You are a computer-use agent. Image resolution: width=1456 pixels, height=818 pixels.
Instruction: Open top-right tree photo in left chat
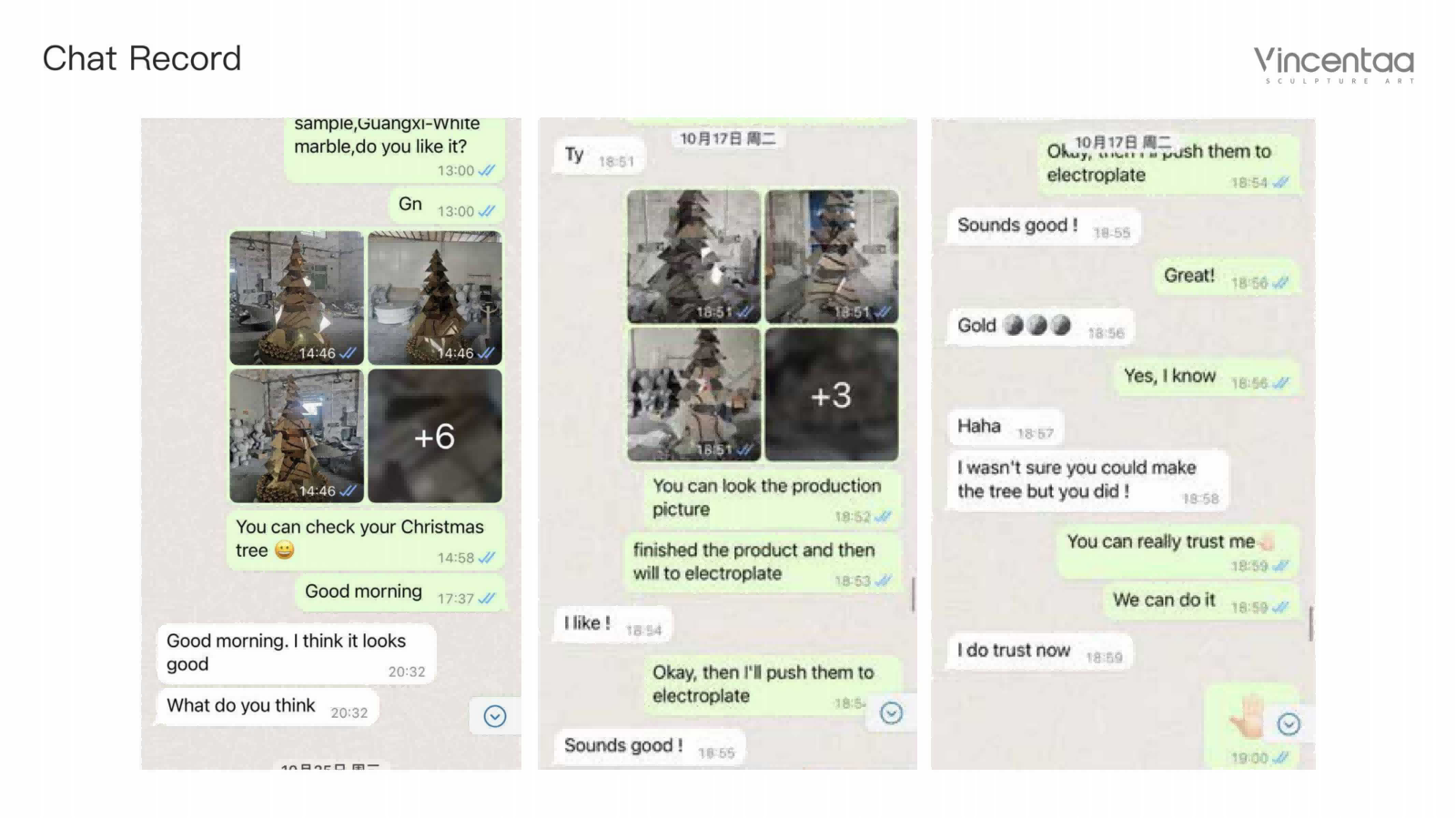click(435, 298)
